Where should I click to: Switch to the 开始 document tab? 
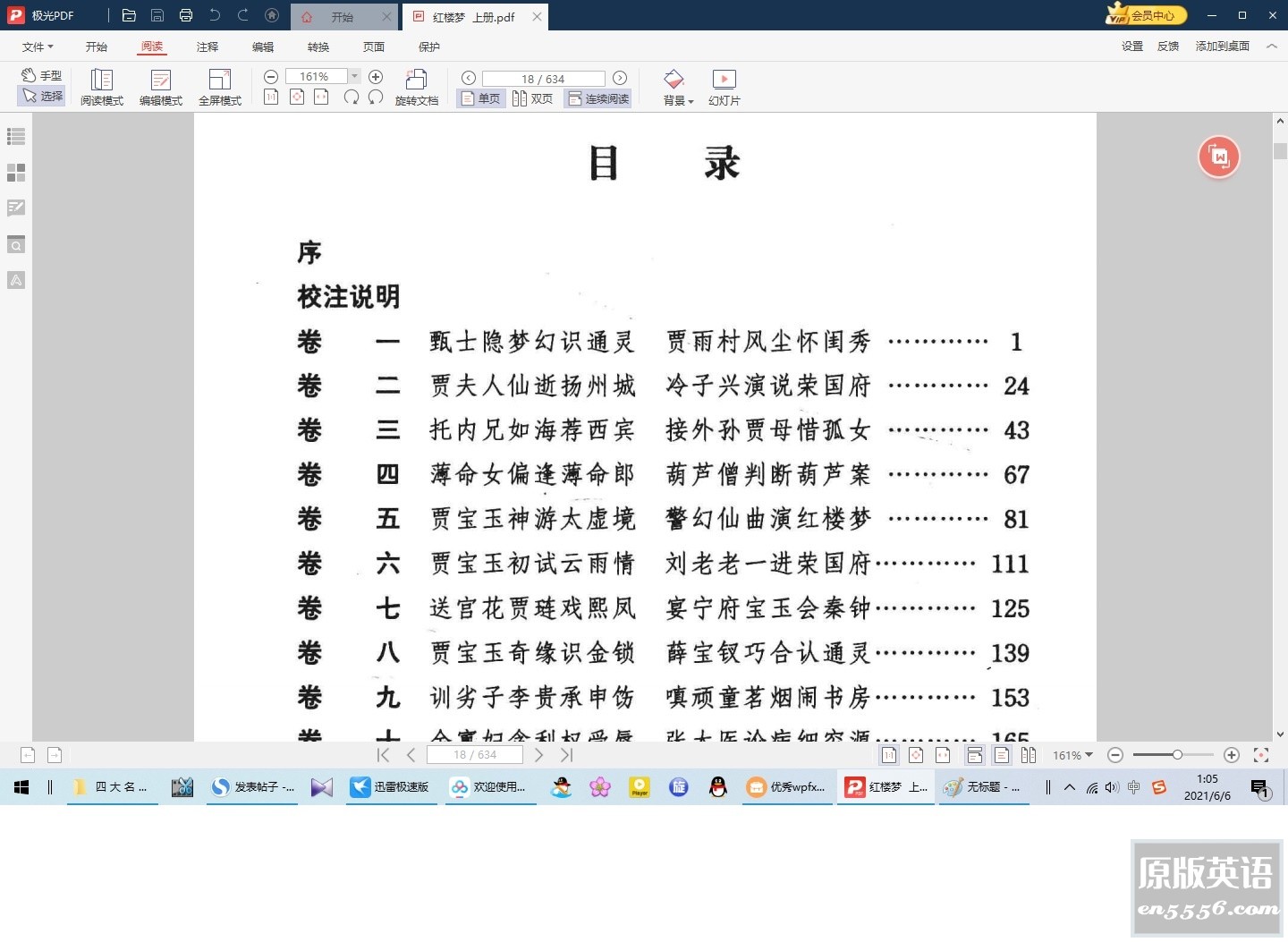point(343,17)
